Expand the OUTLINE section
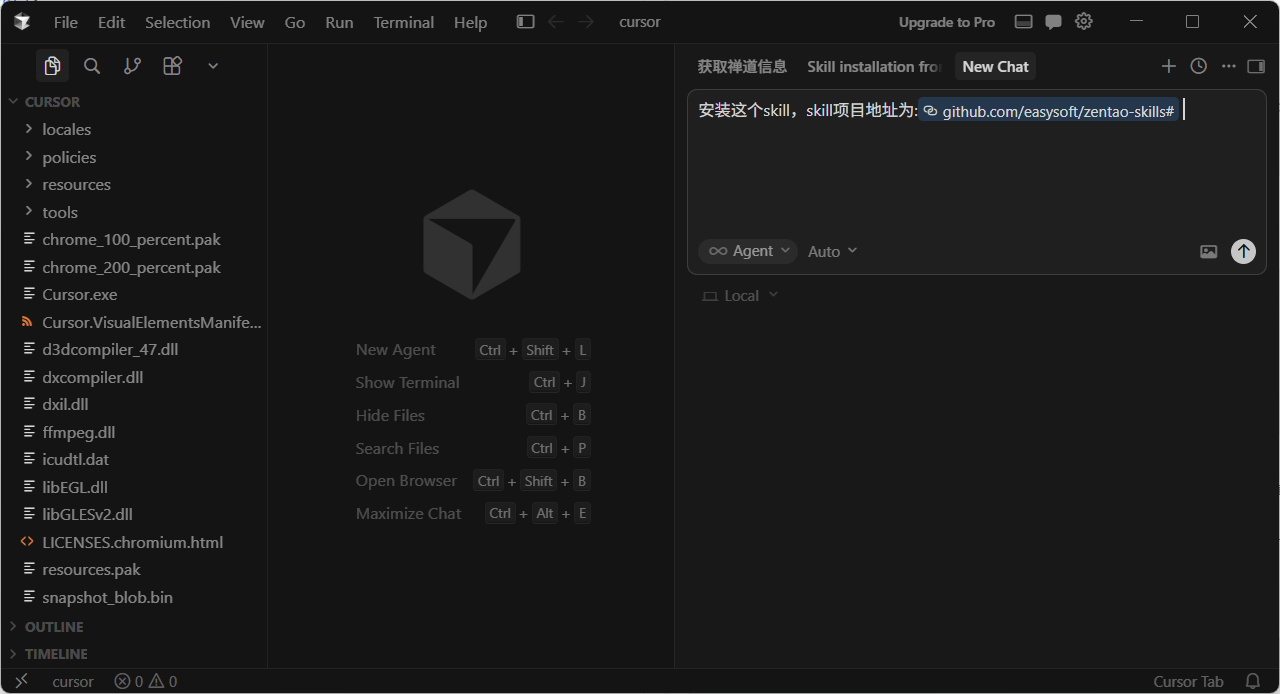 coord(134,627)
